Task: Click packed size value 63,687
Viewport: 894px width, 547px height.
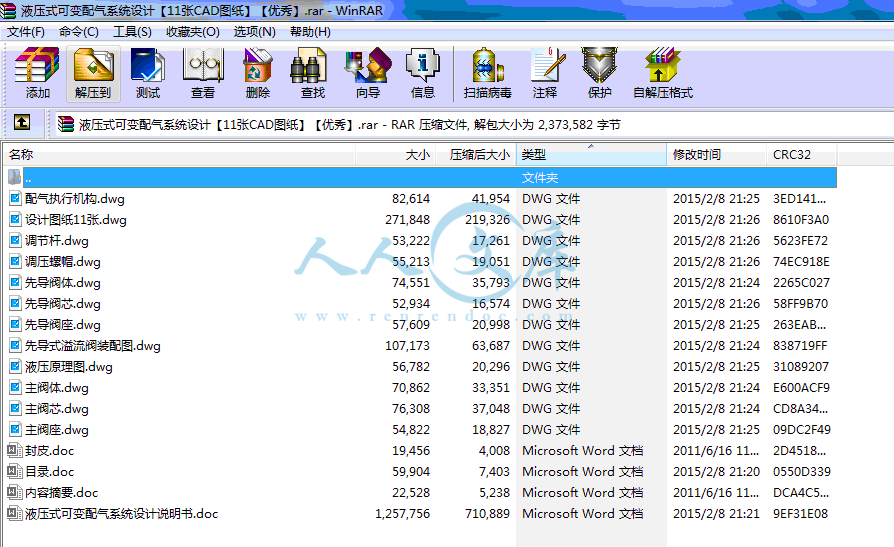Action: pos(491,346)
